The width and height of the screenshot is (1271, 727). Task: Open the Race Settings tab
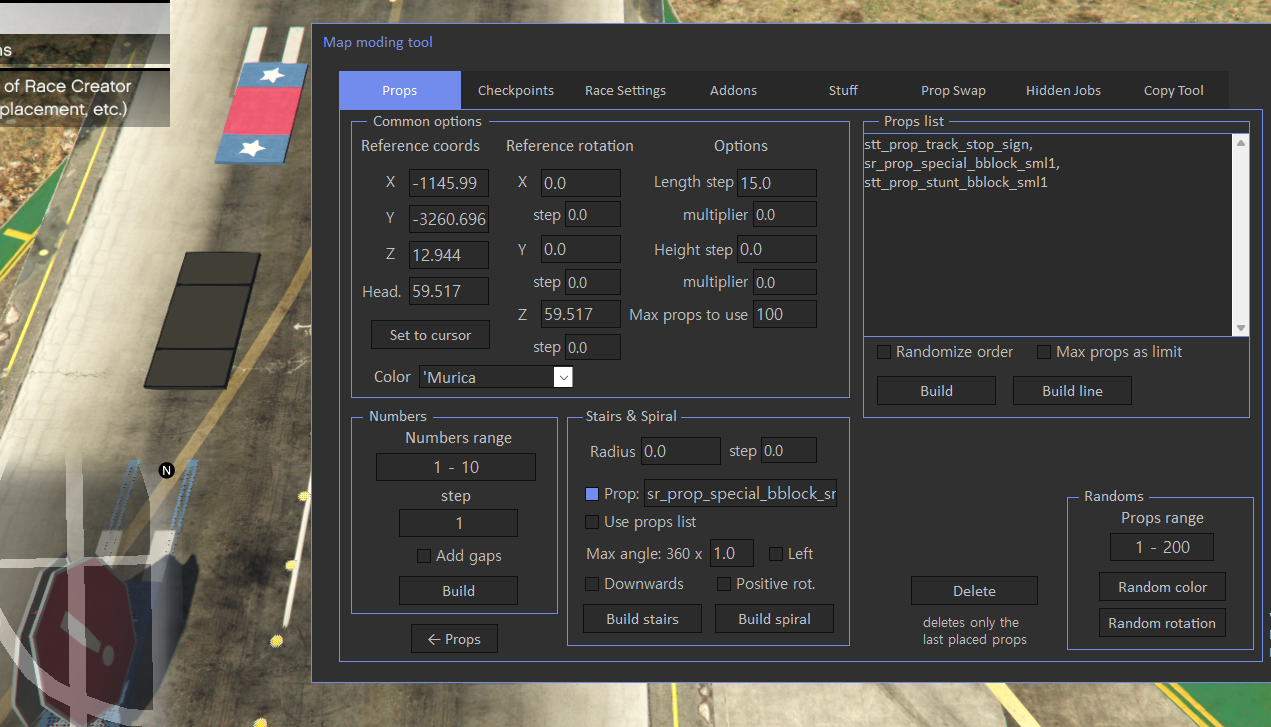point(625,90)
